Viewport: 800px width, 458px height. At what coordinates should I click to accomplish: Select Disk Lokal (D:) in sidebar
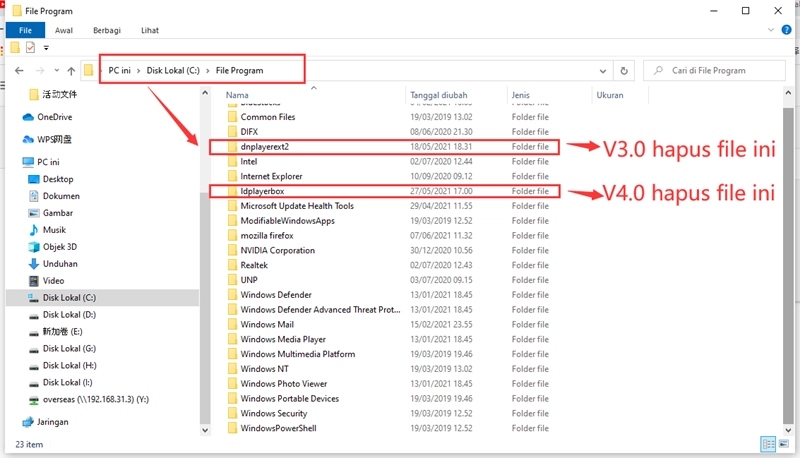coord(62,315)
